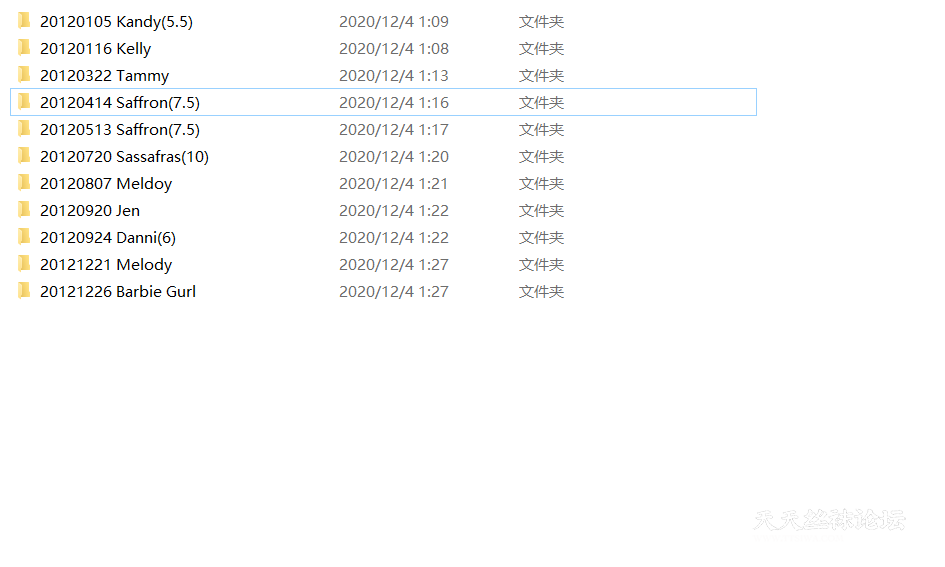The height and width of the screenshot is (567, 945).
Task: Click the 文件夹 type label for 20121221 Melody
Action: tap(541, 265)
